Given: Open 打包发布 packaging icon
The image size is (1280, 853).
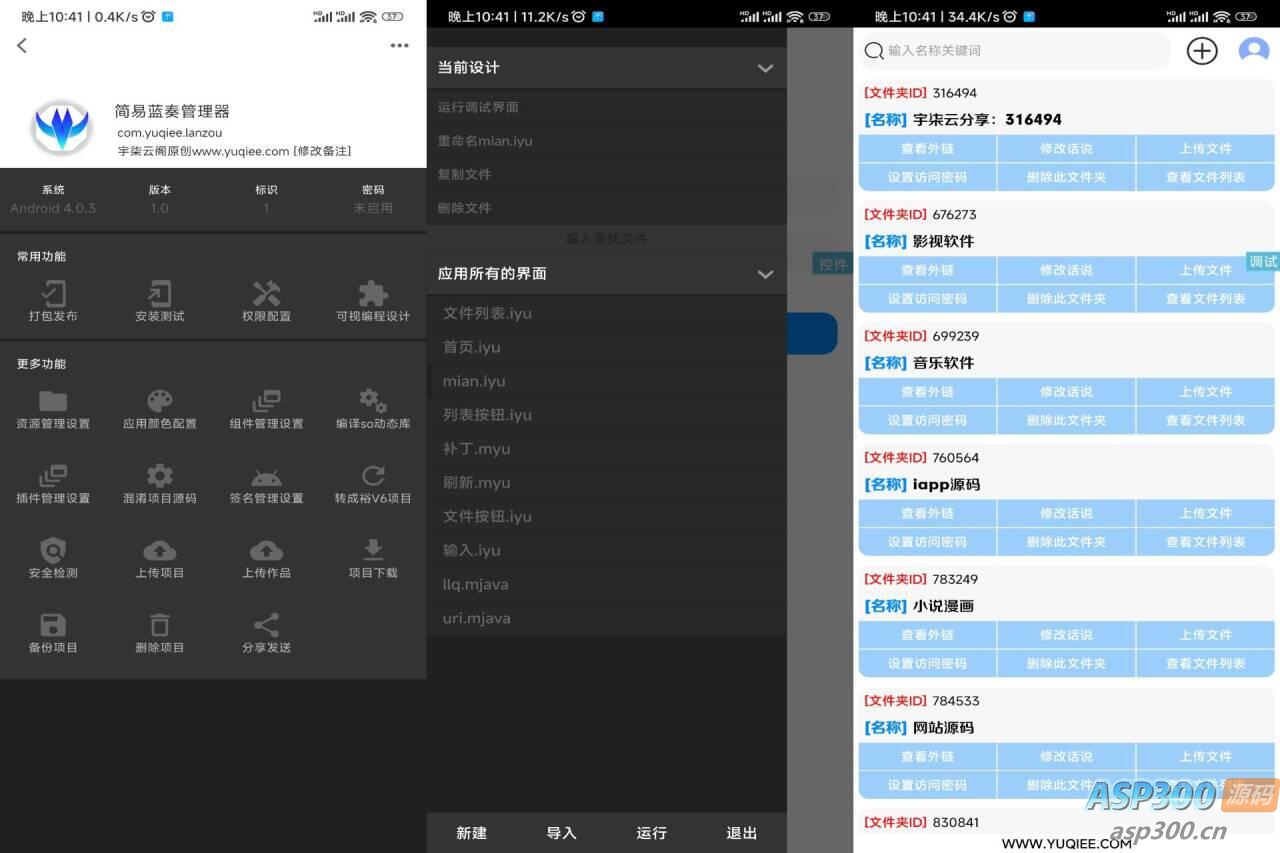Looking at the screenshot, I should click(53, 293).
